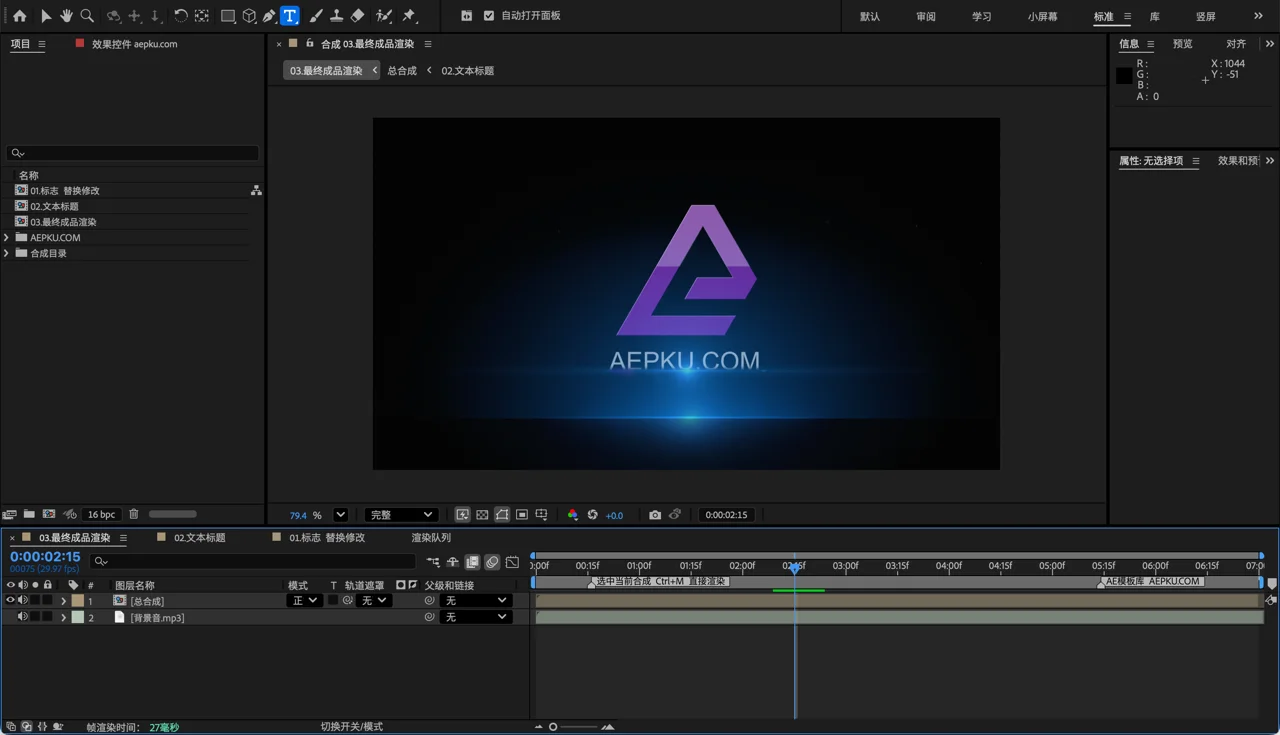1280x735 pixels.
Task: Click the new folder icon in Project panel
Action: coord(29,514)
